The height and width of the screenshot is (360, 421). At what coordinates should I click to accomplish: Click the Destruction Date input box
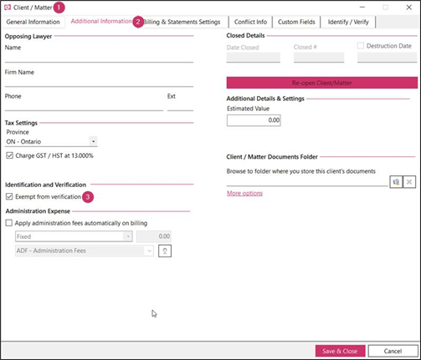point(387,57)
